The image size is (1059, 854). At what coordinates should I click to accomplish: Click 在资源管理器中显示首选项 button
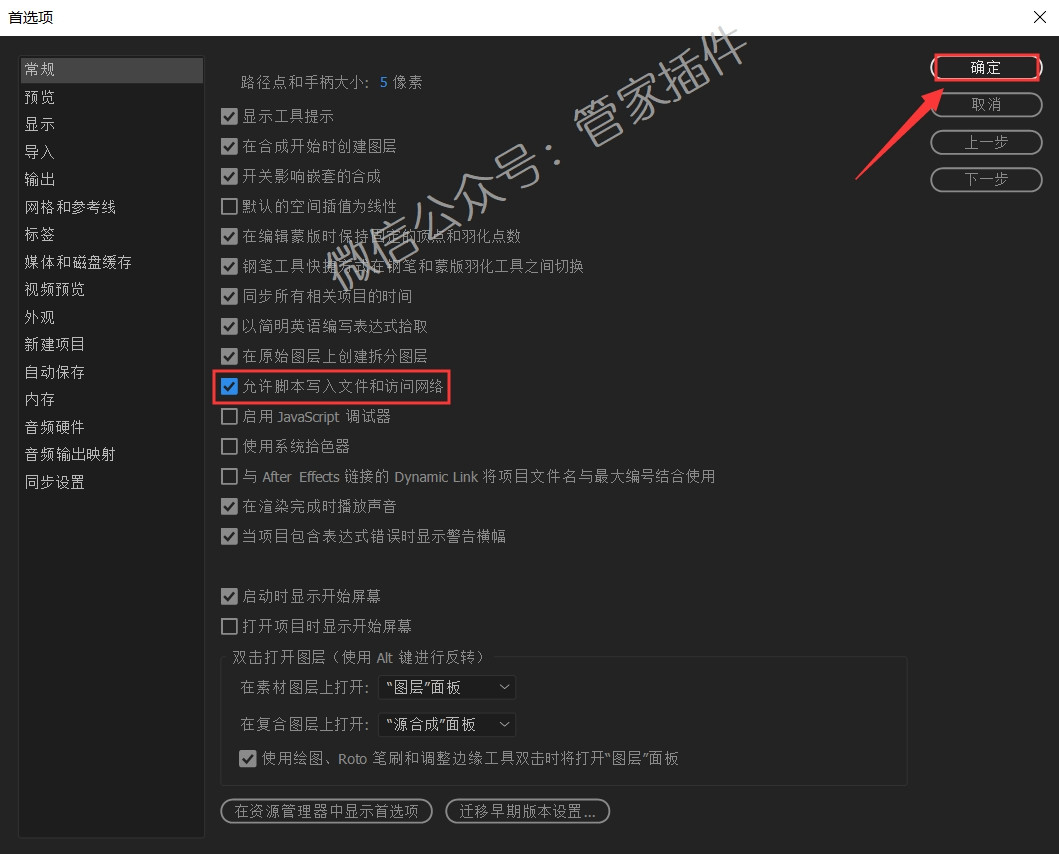(x=326, y=811)
